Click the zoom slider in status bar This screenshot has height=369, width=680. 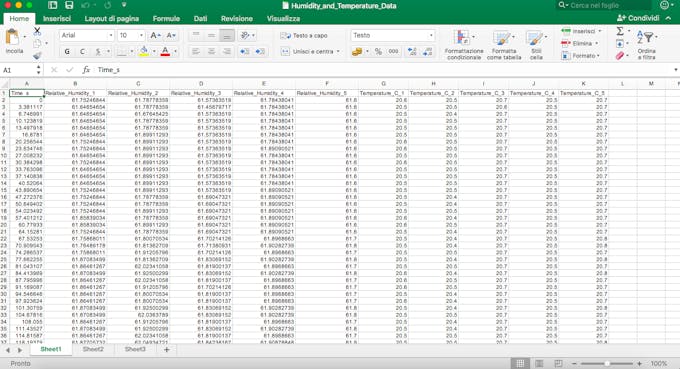pyautogui.click(x=607, y=363)
